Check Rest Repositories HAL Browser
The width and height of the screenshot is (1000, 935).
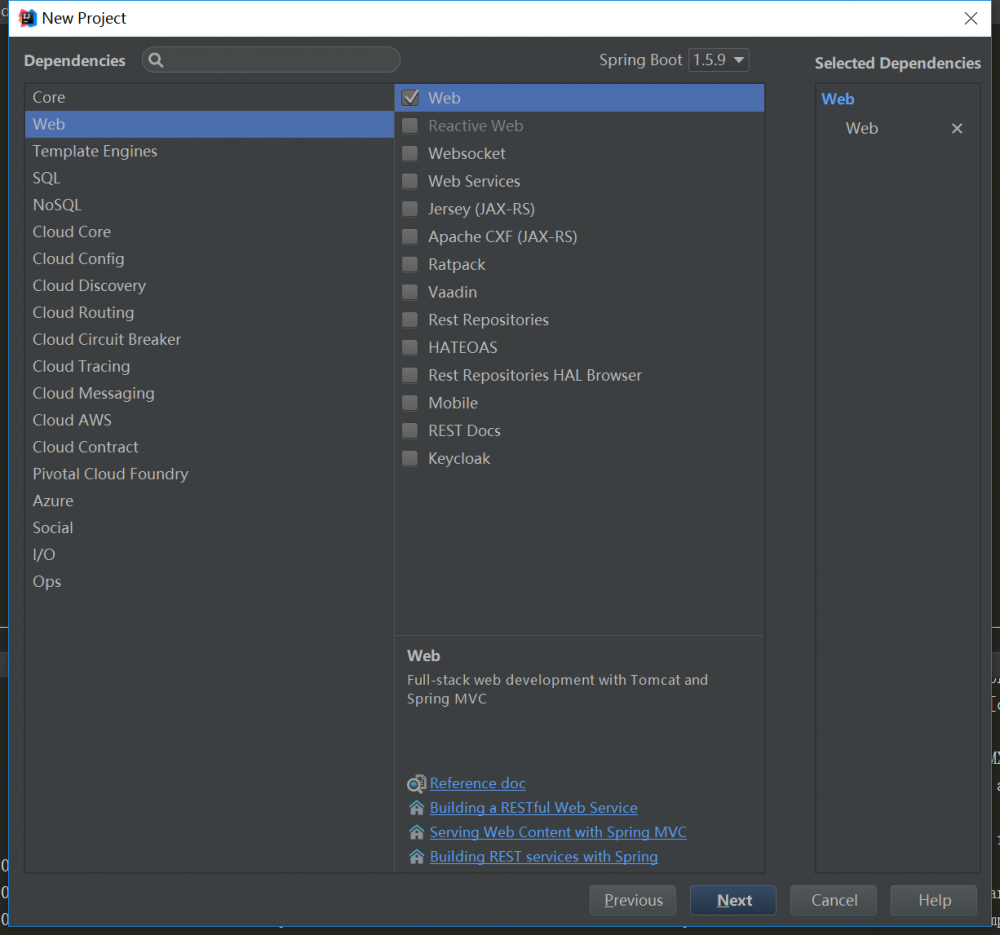[x=410, y=376]
